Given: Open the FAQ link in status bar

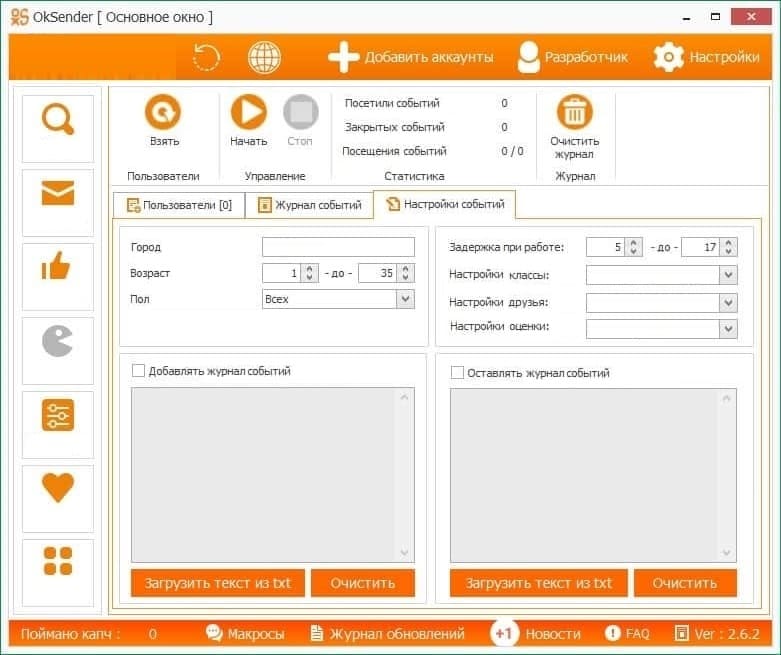Looking at the screenshot, I should point(627,634).
